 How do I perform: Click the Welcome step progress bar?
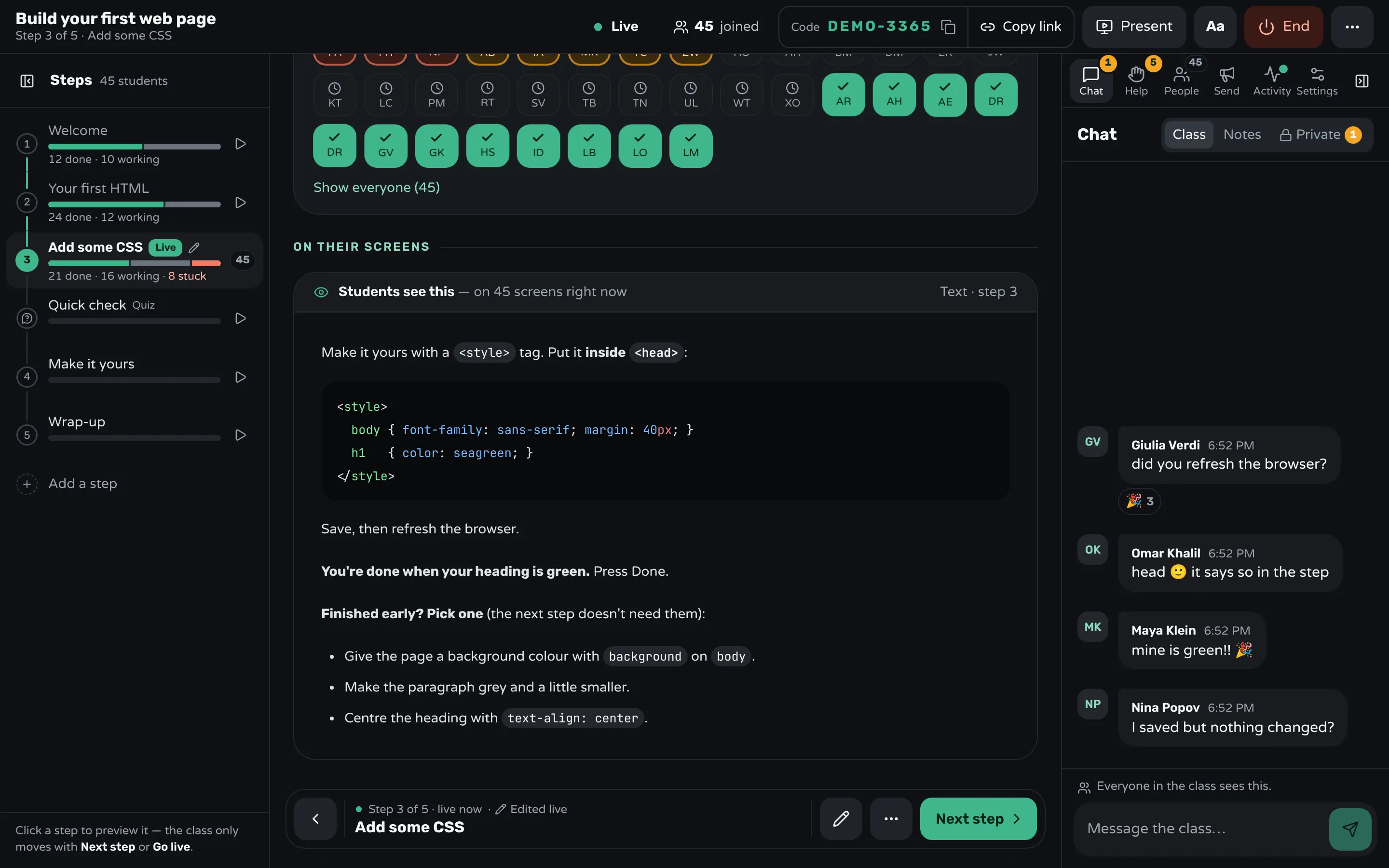point(134,147)
